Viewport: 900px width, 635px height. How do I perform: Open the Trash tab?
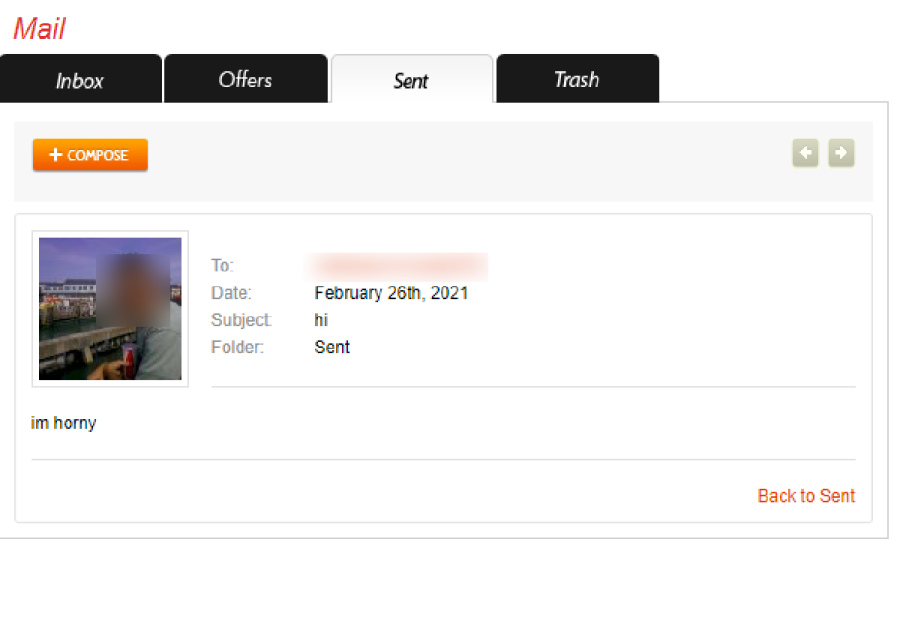[577, 79]
